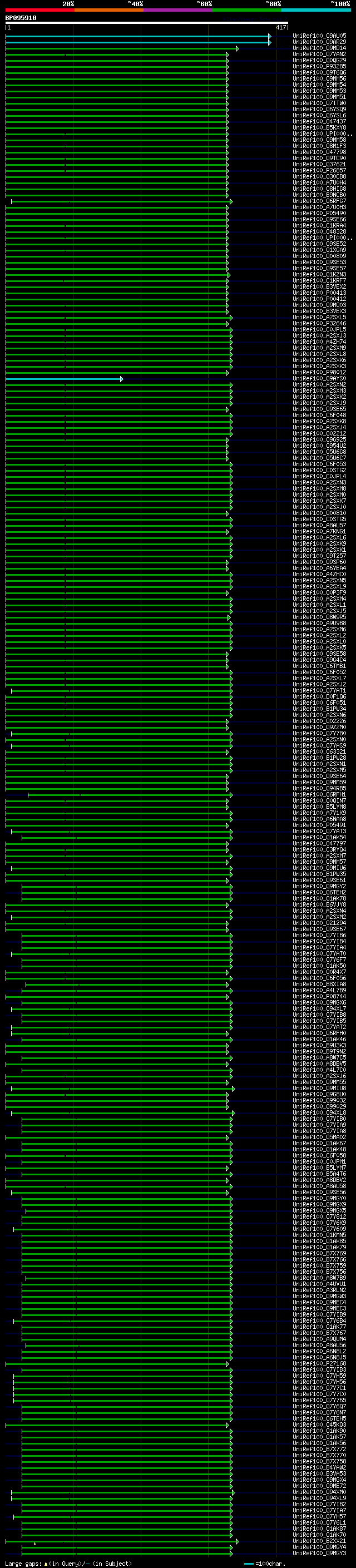Select label UniRef100_Q9SE64
Viewport: 356px width, 1568px height.
pos(319,776)
